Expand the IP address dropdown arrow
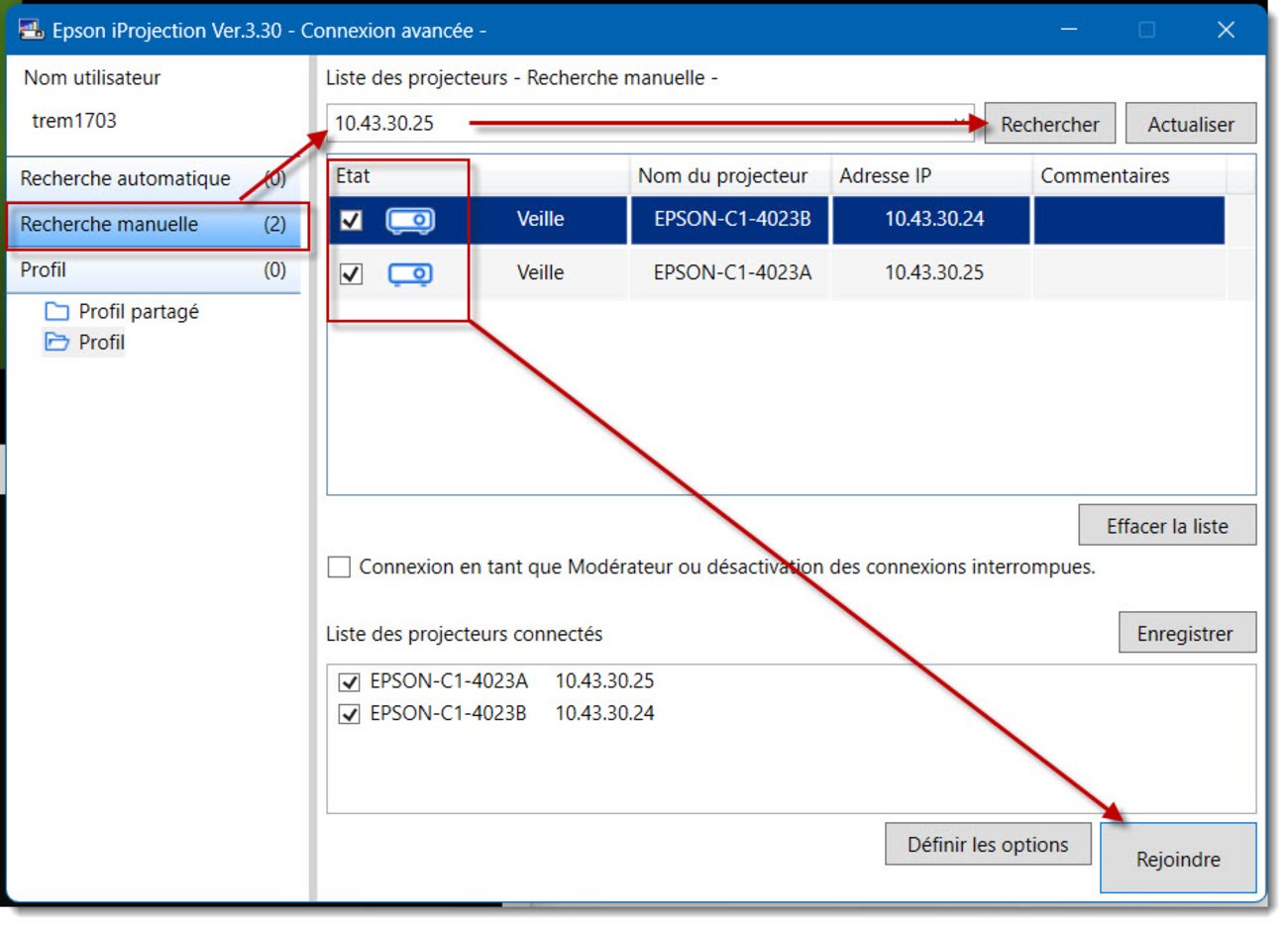The height and width of the screenshot is (927, 1288). click(x=959, y=123)
